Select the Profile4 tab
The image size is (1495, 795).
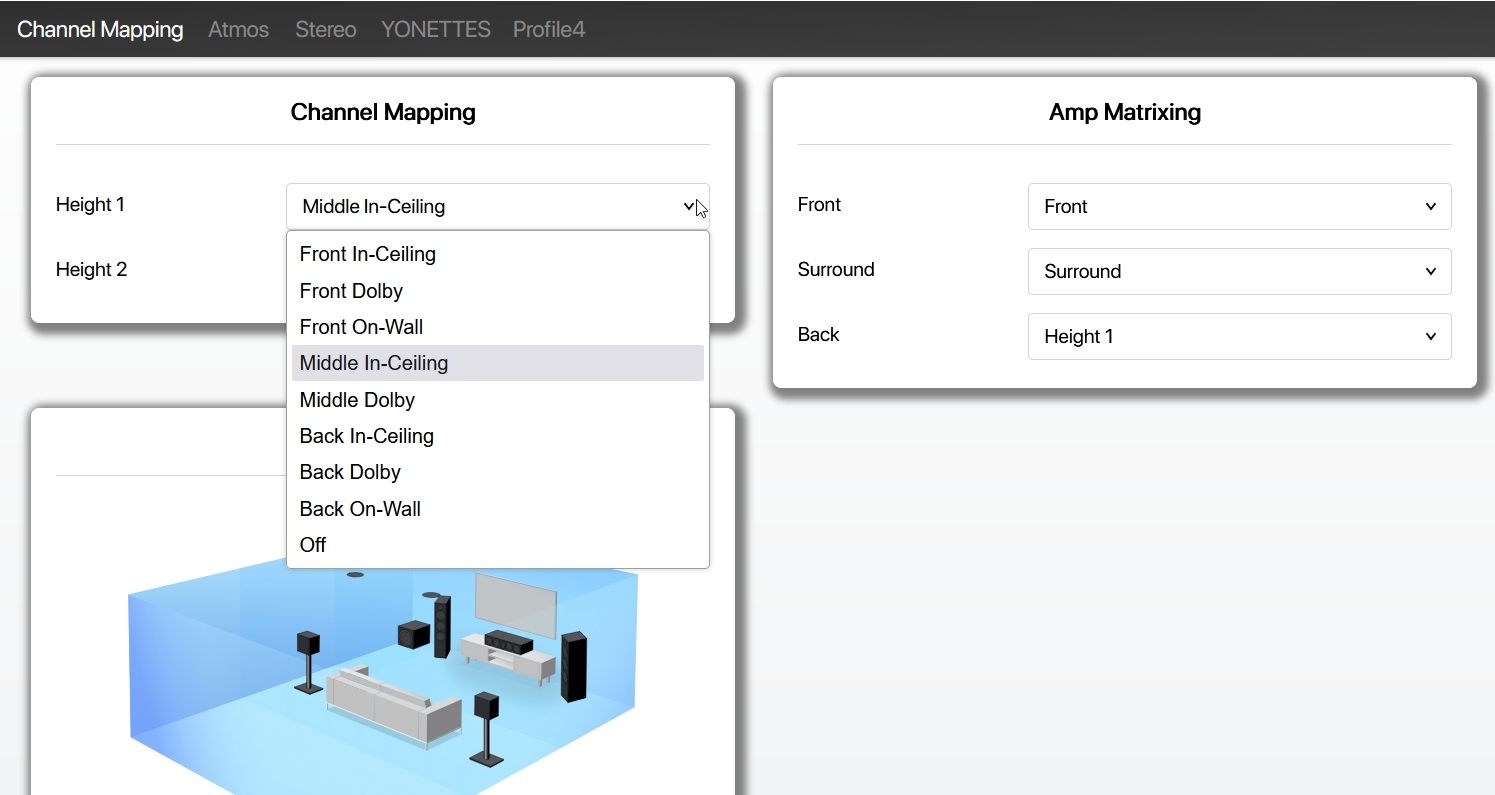(548, 29)
